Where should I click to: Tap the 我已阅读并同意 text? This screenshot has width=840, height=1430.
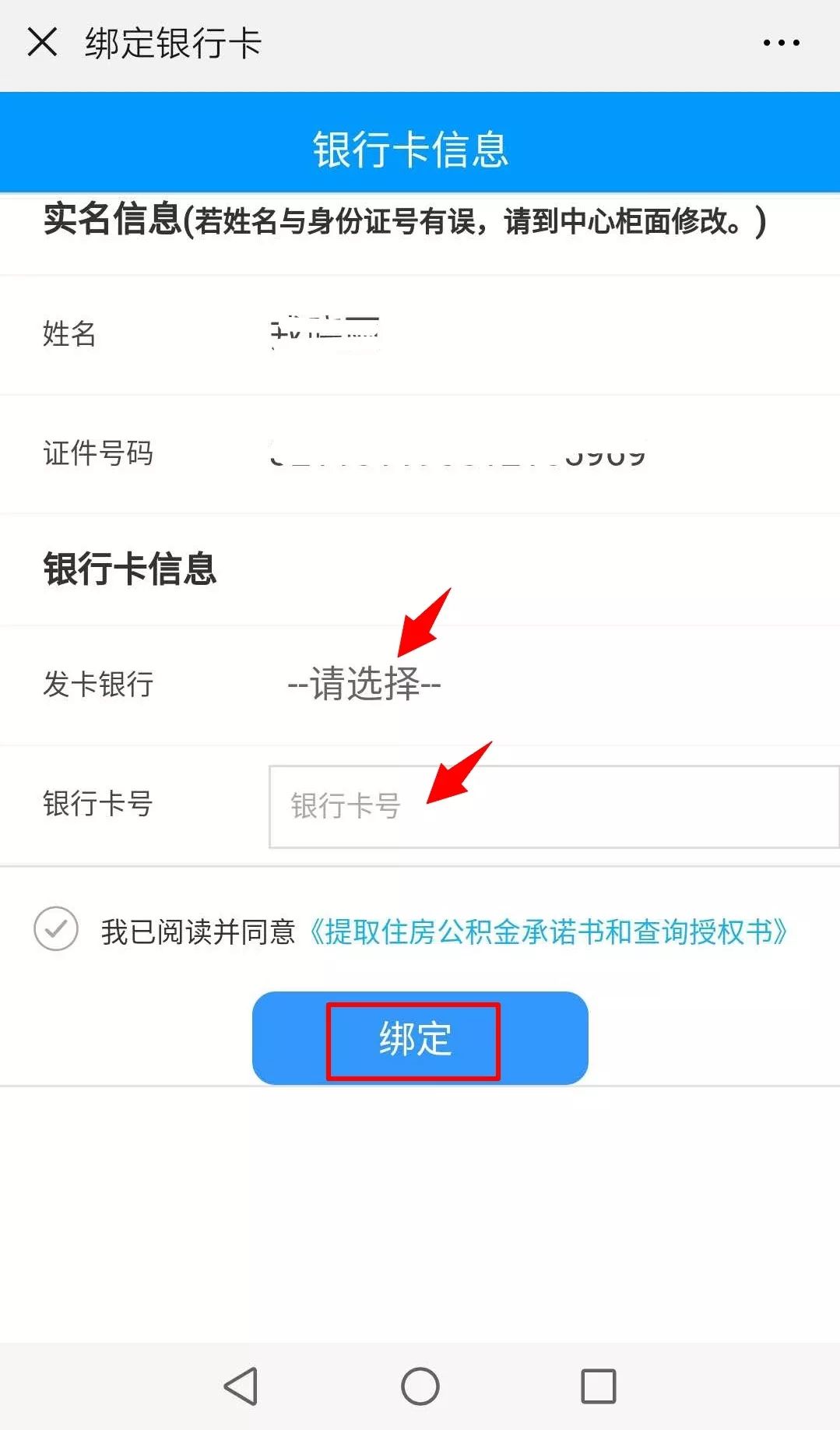[x=199, y=932]
